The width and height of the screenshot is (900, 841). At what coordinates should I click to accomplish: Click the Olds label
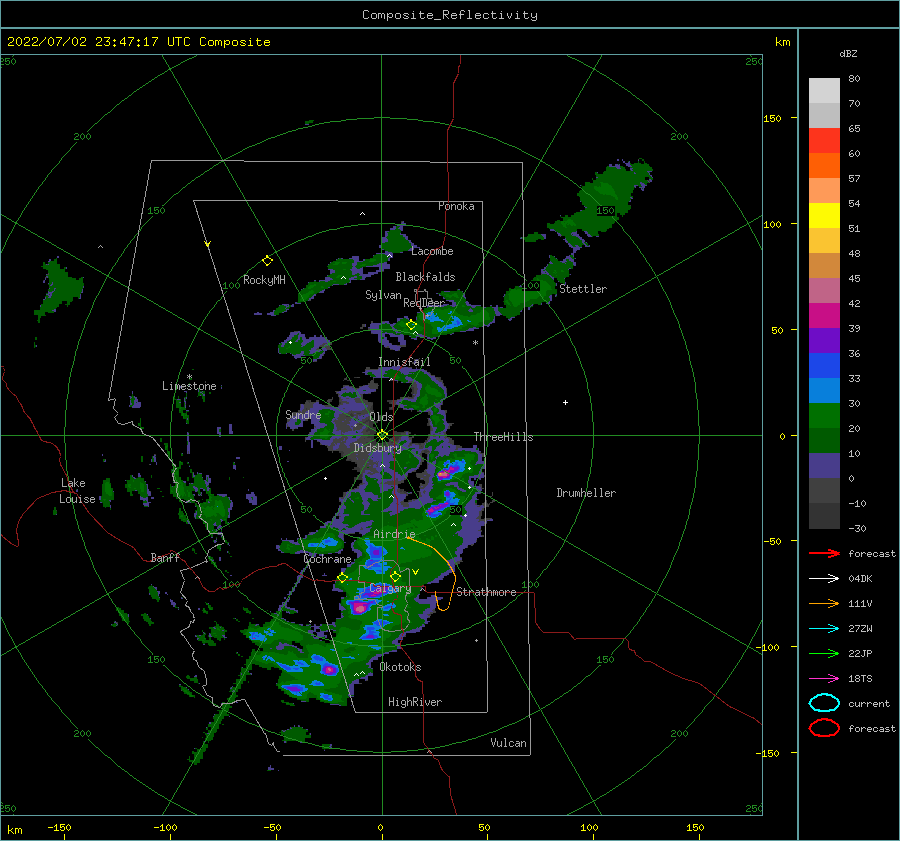coord(381,417)
